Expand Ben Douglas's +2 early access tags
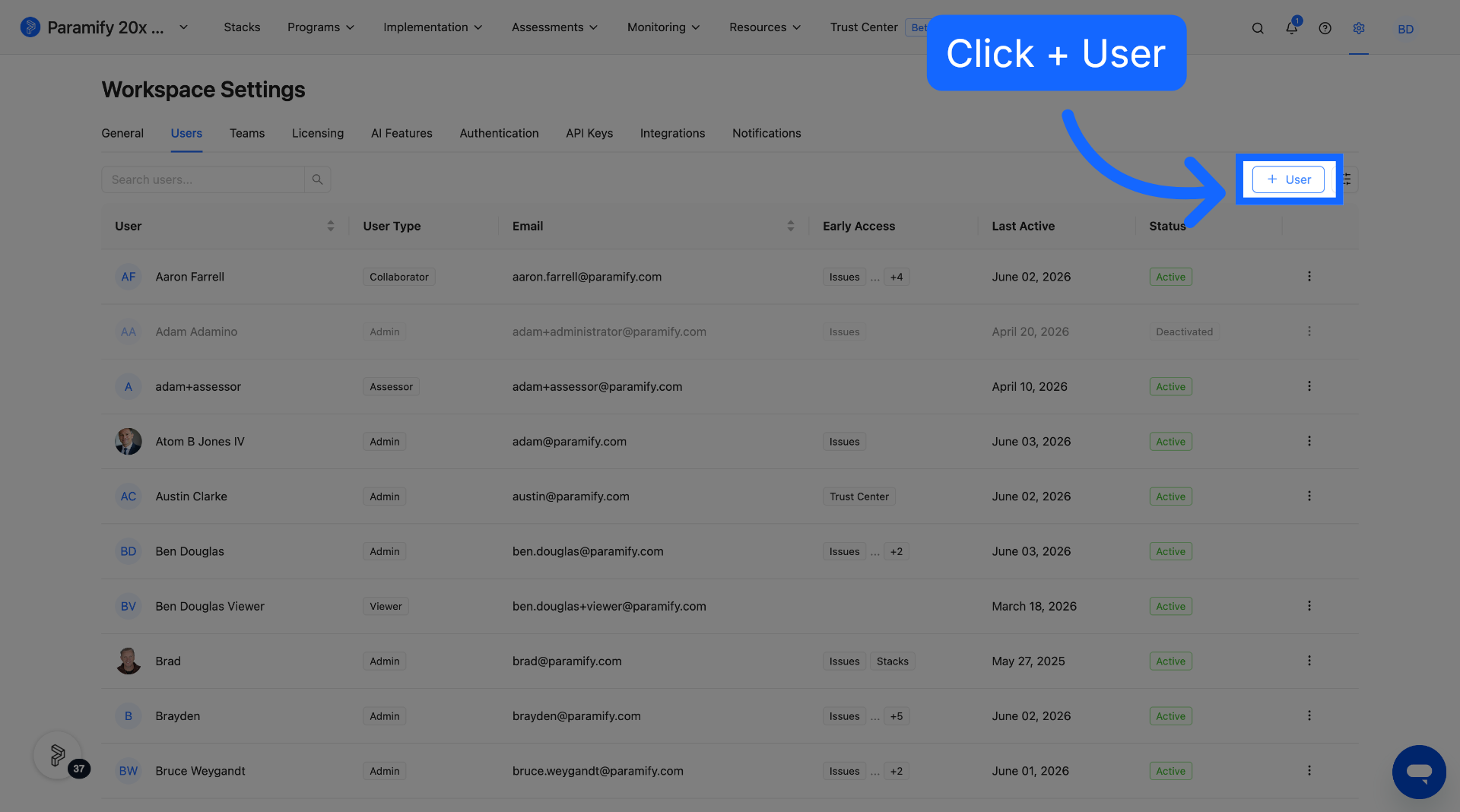The width and height of the screenshot is (1460, 812). (897, 551)
